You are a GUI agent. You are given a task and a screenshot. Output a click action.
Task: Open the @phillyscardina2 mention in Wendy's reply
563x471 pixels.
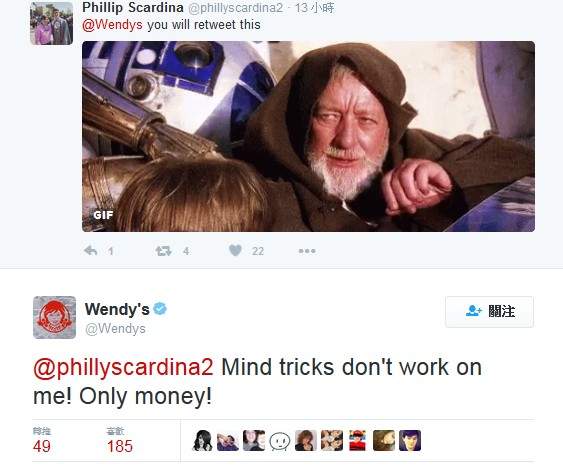(x=124, y=368)
